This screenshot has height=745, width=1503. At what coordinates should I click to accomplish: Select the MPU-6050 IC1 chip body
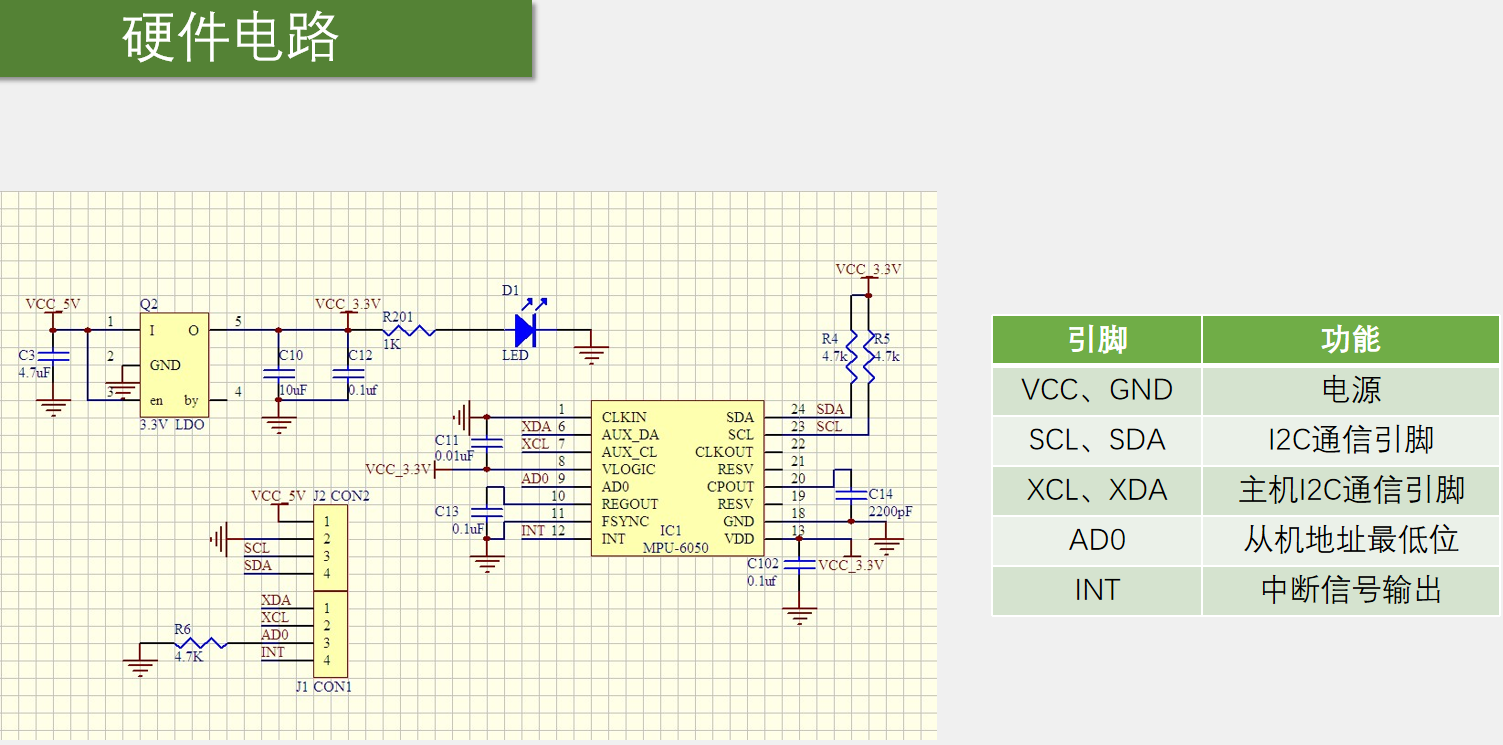point(676,478)
